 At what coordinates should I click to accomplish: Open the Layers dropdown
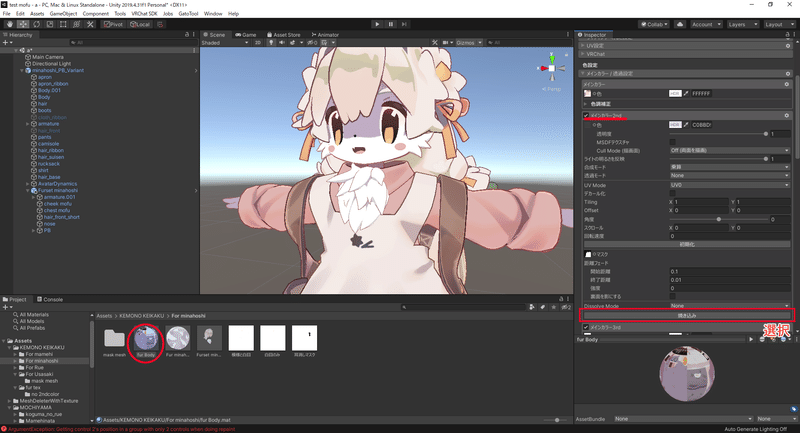tap(742, 24)
